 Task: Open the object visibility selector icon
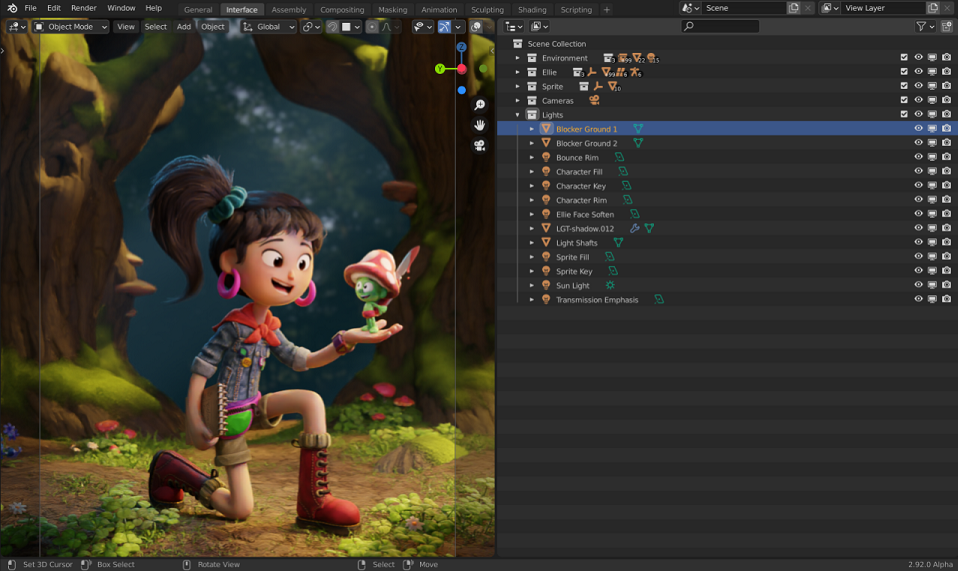pos(423,27)
